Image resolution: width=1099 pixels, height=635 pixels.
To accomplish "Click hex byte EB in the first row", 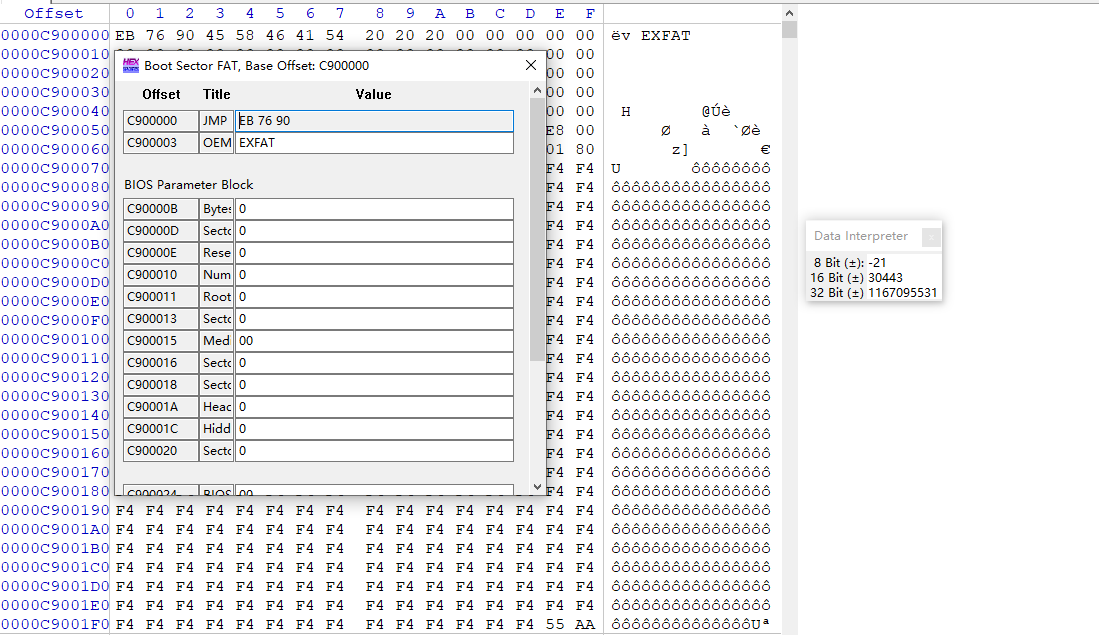I will click(125, 35).
